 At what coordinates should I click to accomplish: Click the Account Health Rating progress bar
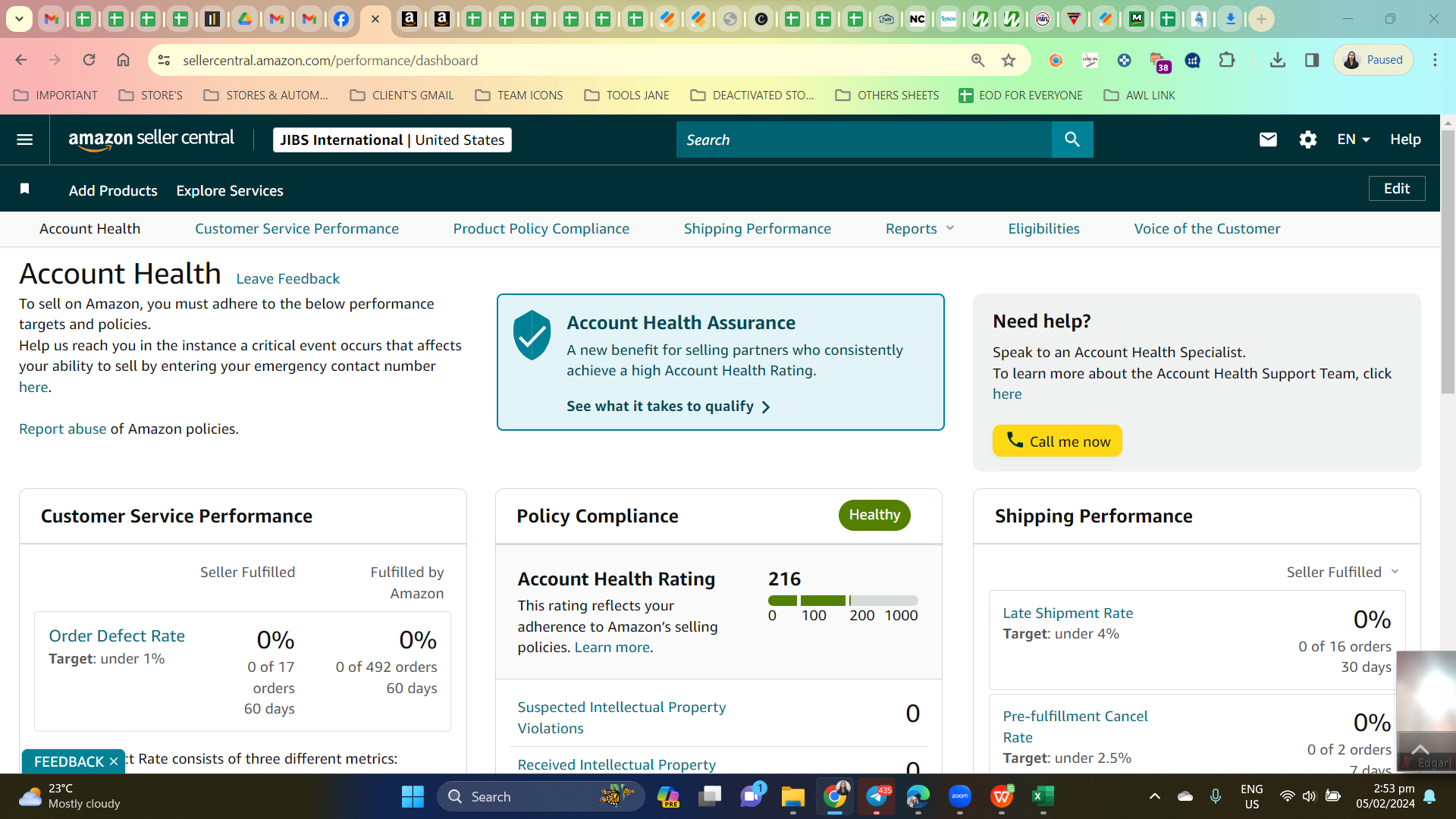tap(843, 601)
